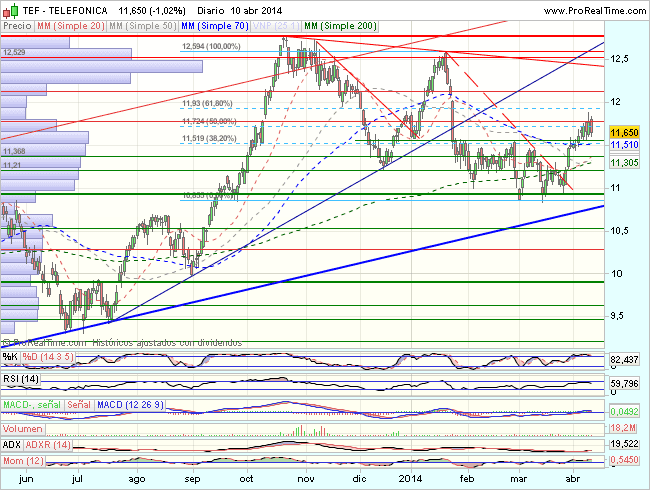Viewport: 650px width, 490px height.
Task: Click the 12,594 (100,00%) Fibonacci label
Action: pos(211,46)
